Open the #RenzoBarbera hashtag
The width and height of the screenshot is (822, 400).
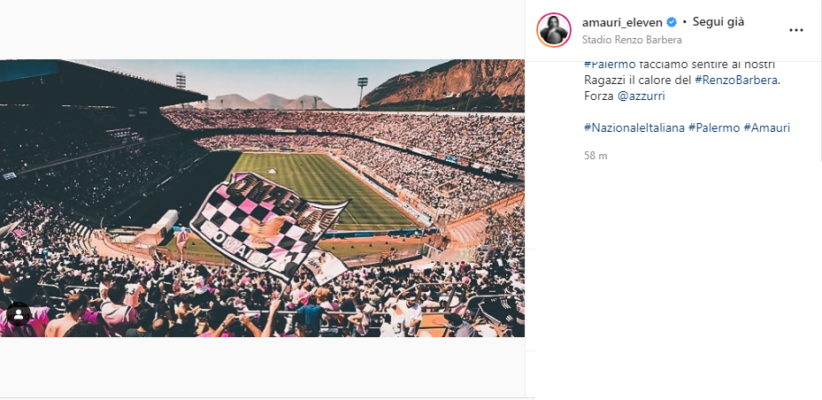(x=736, y=80)
